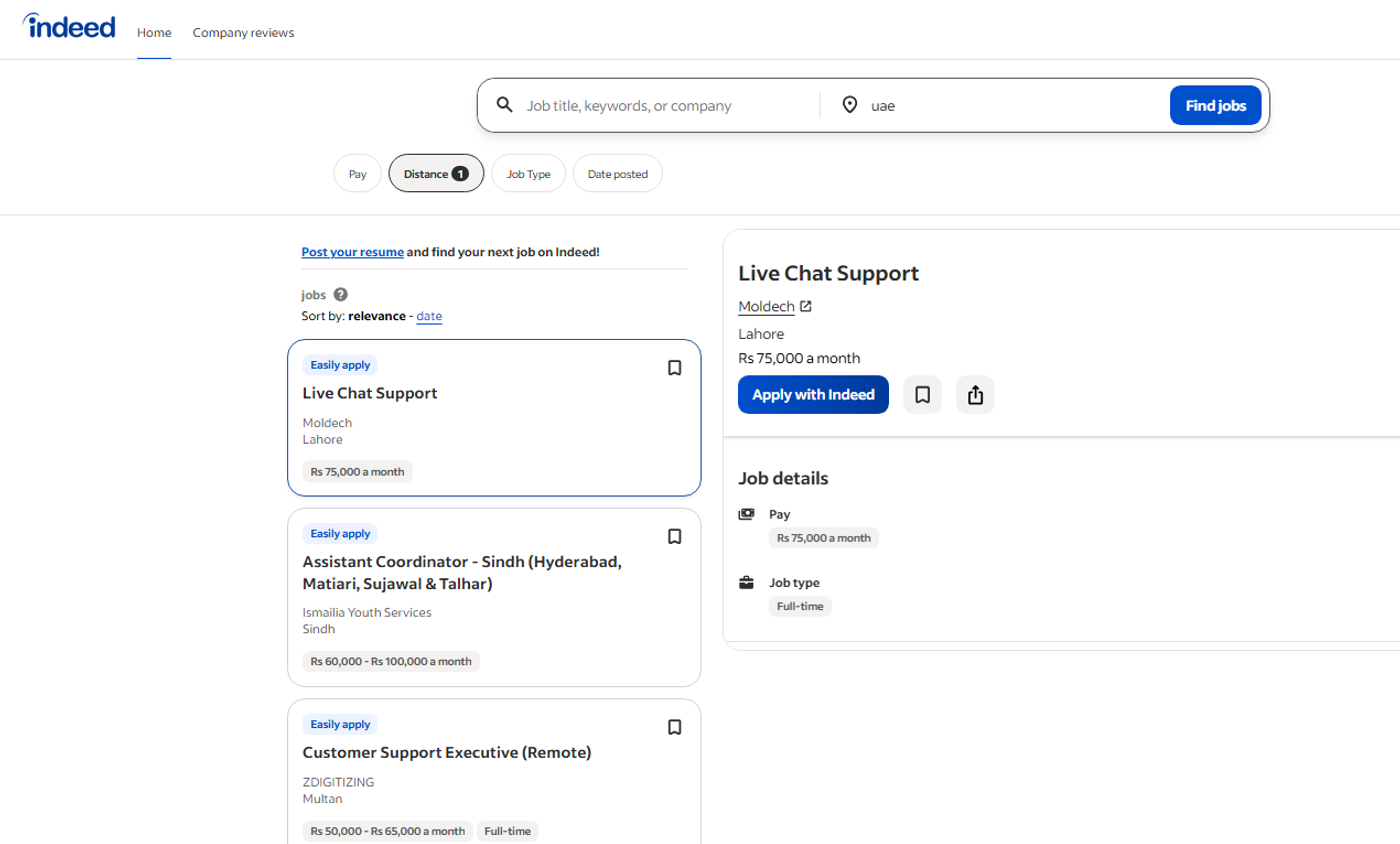Click the search magnifier icon
Image resolution: width=1400 pixels, height=844 pixels.
(x=505, y=105)
